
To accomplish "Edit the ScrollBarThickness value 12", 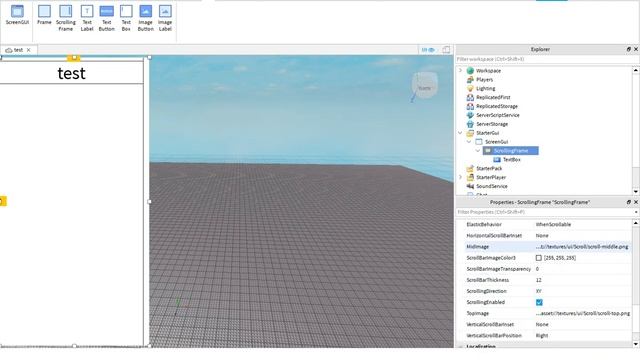I will click(x=583, y=280).
